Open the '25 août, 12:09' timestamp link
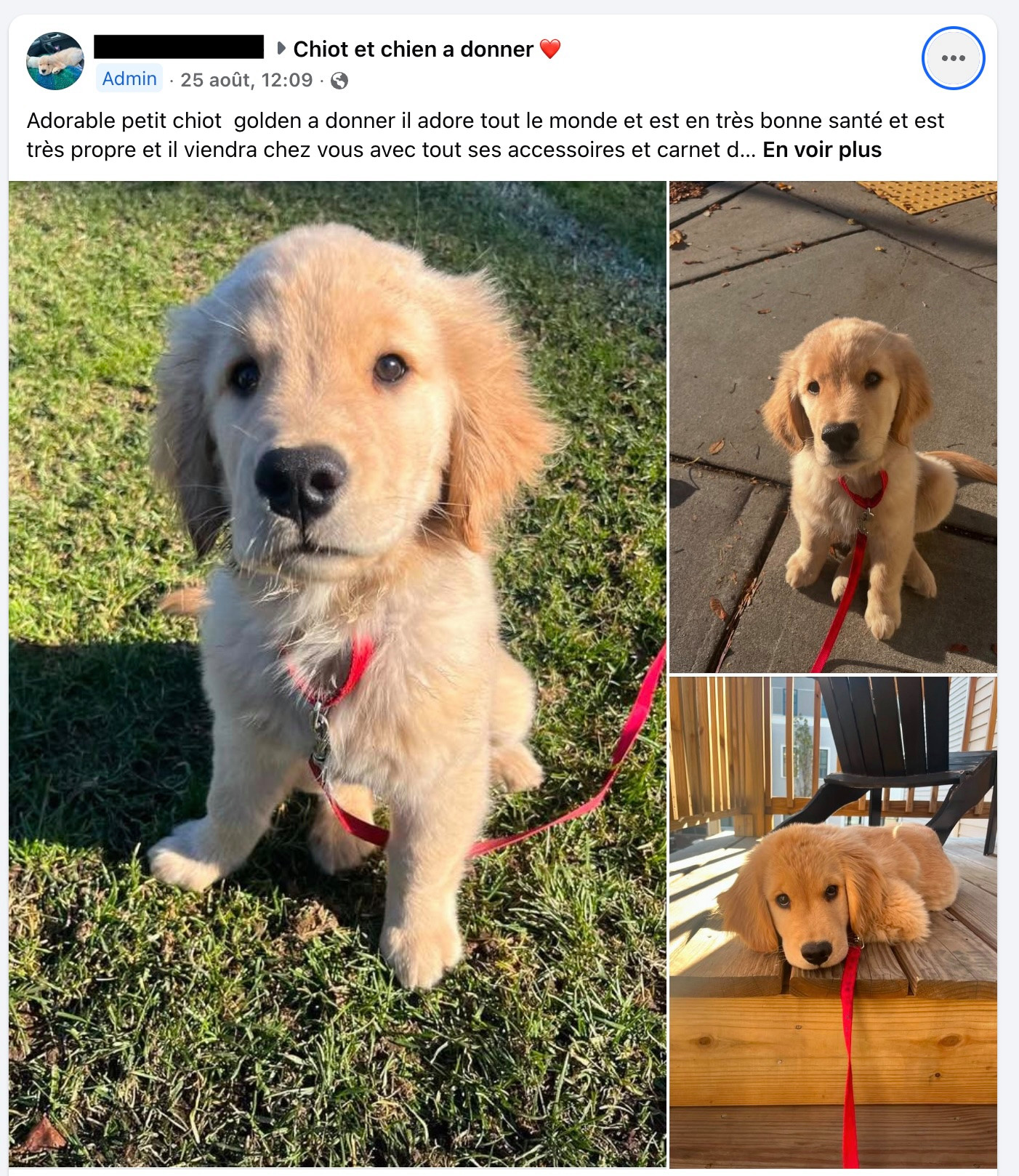Screen dimensions: 1019x1176 tap(246, 80)
